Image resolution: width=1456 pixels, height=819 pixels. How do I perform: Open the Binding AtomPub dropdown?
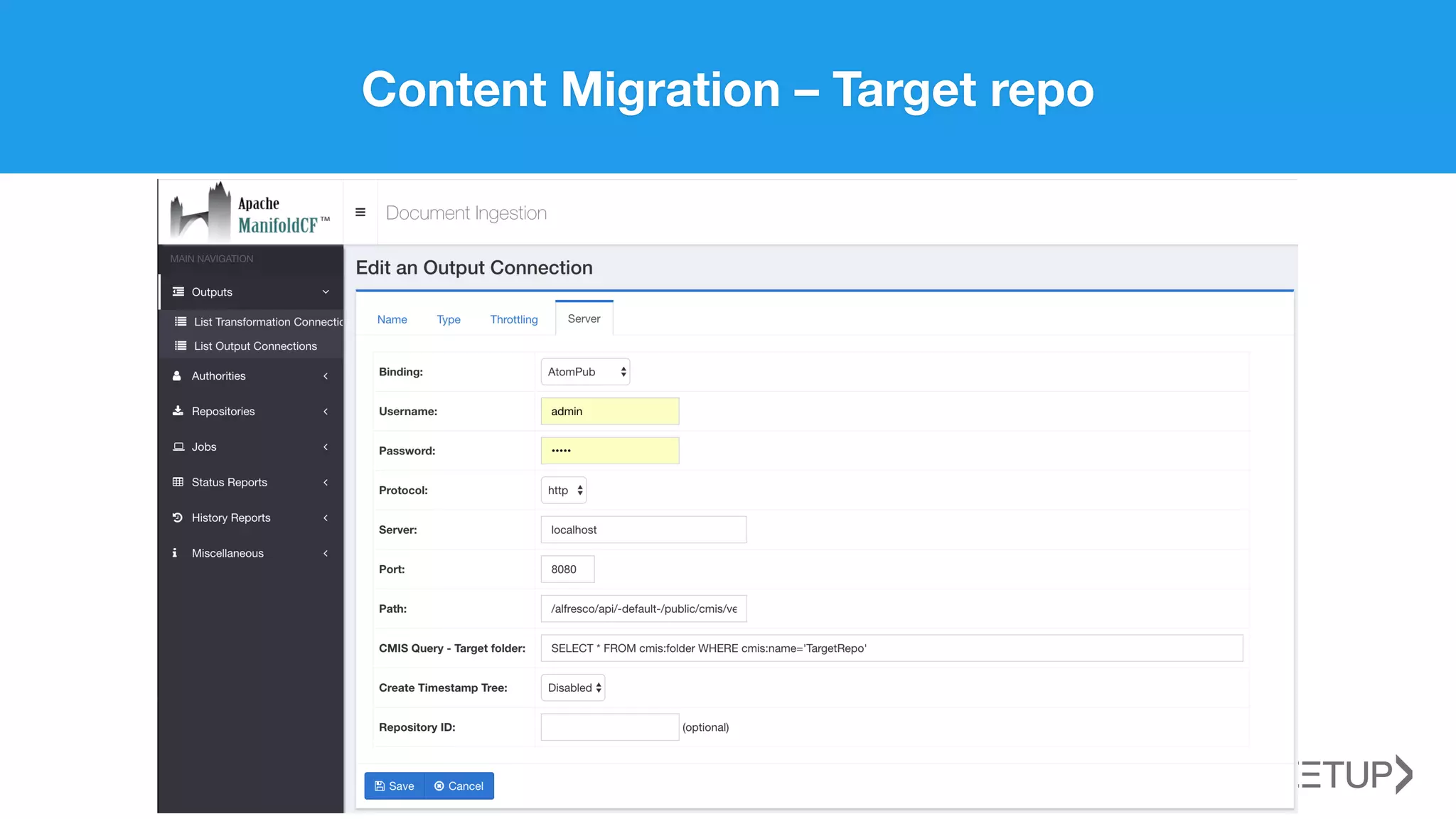pos(585,372)
